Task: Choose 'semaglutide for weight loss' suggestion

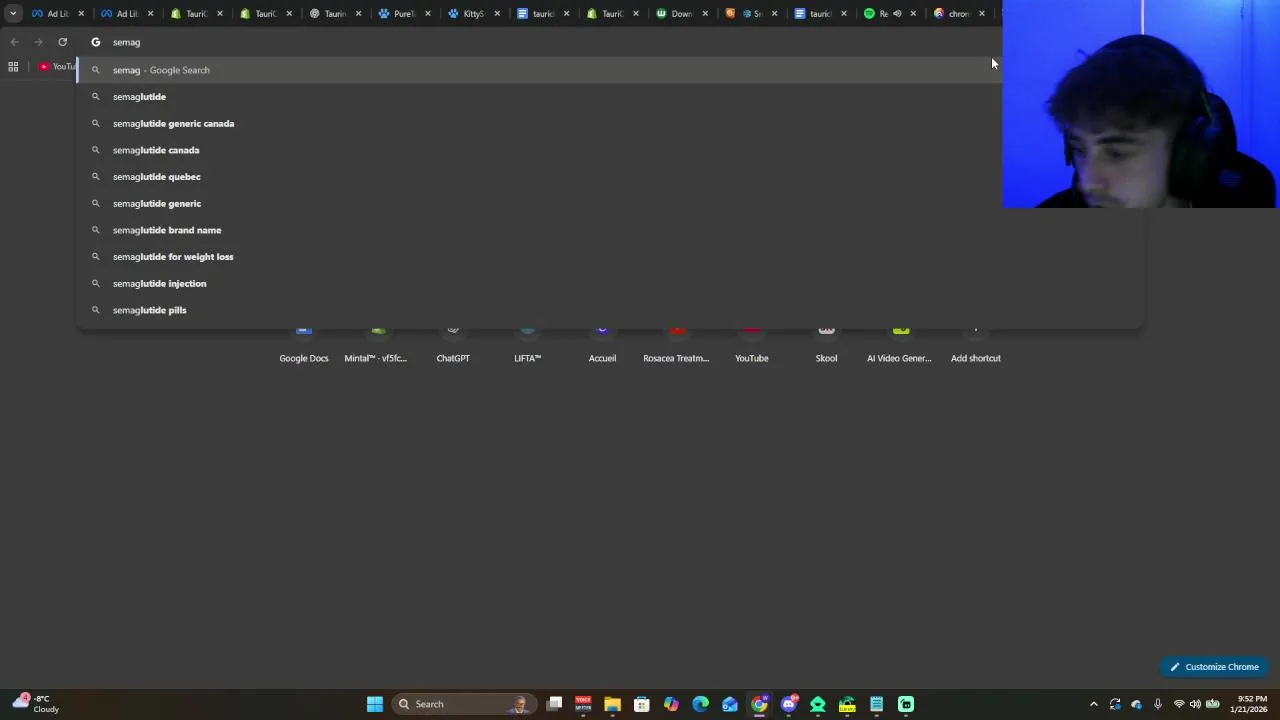Action: click(610, 257)
